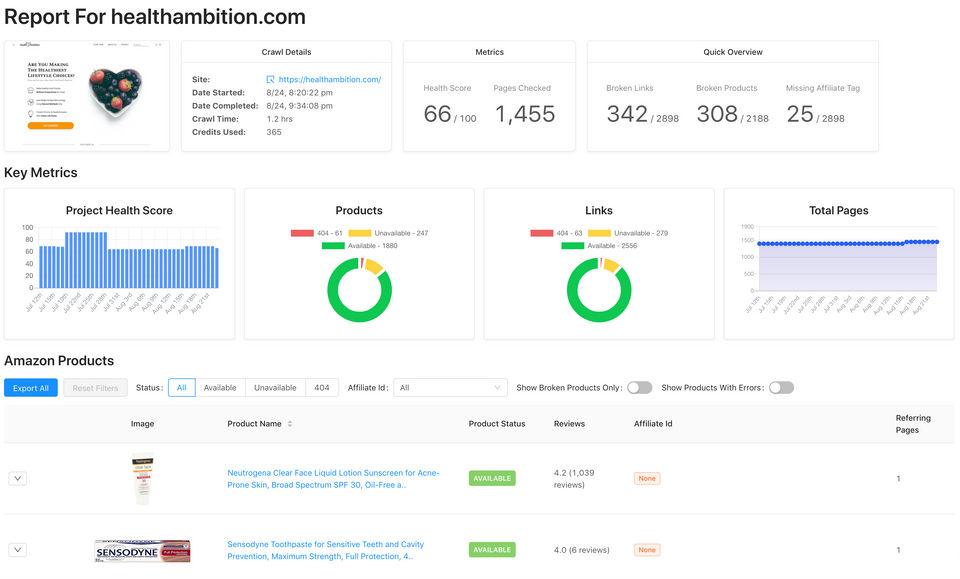Click the Referring Pages column header

[x=913, y=424]
